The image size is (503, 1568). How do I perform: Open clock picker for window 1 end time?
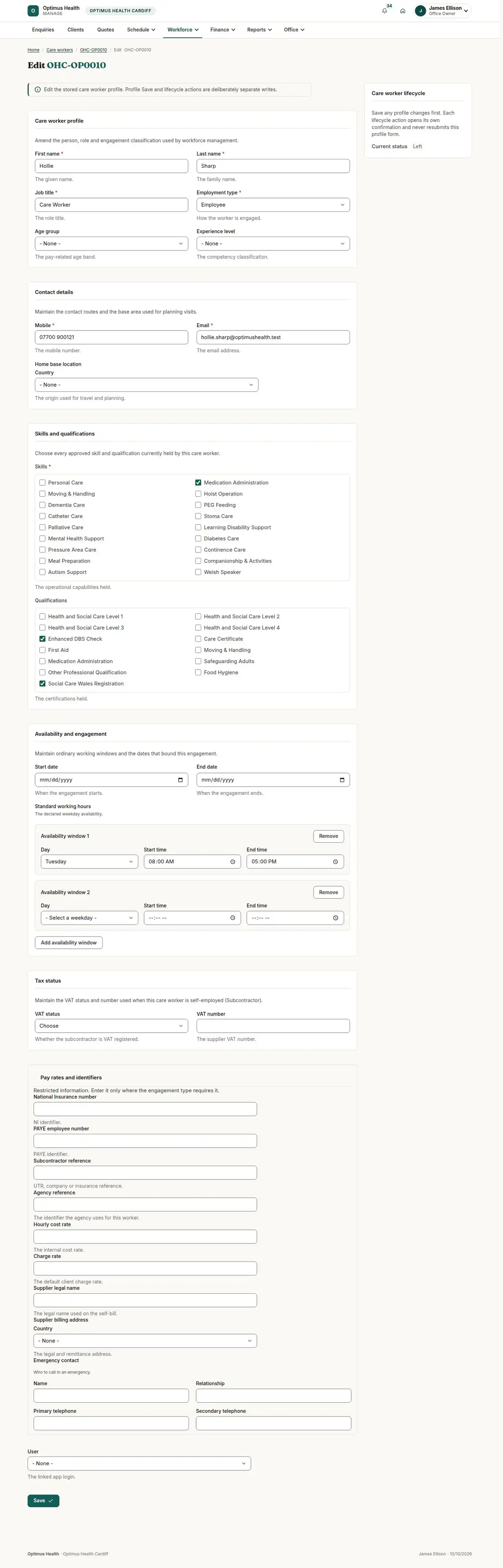point(335,861)
